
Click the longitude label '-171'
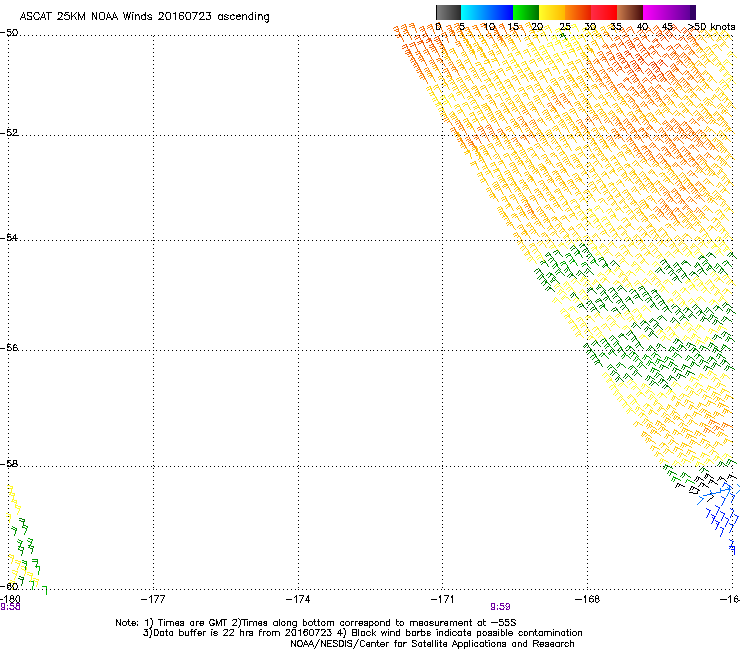[443, 599]
